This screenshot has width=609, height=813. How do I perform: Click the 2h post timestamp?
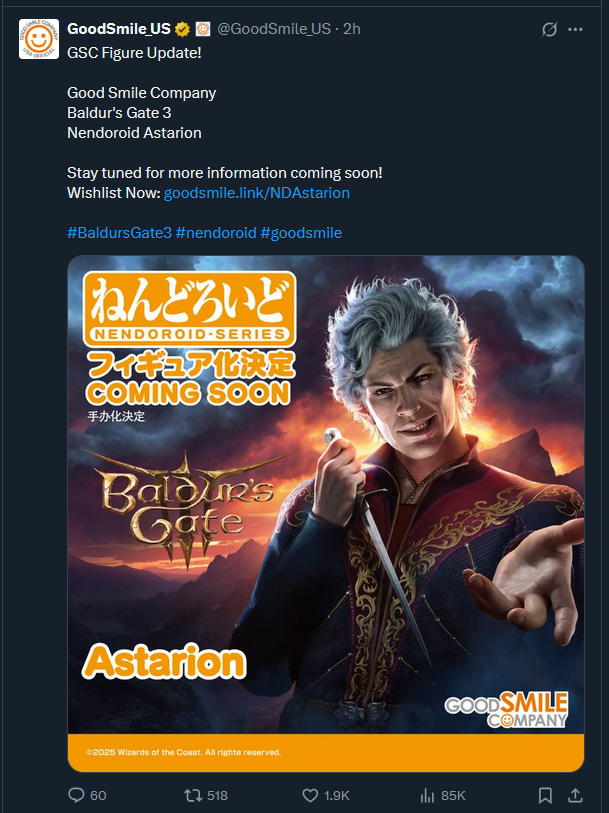coord(352,29)
